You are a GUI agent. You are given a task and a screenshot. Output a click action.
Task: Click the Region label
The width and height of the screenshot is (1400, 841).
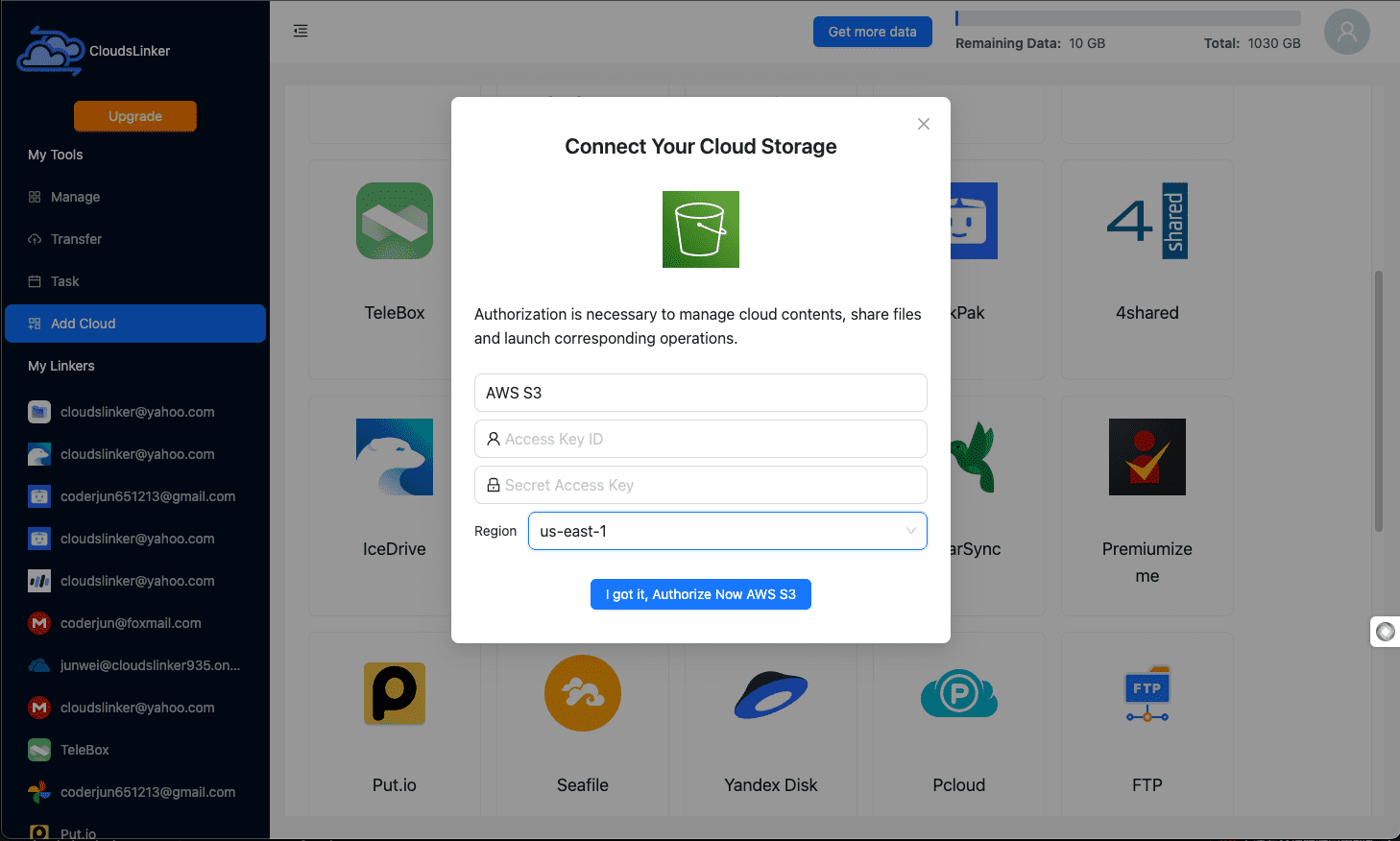coord(495,531)
